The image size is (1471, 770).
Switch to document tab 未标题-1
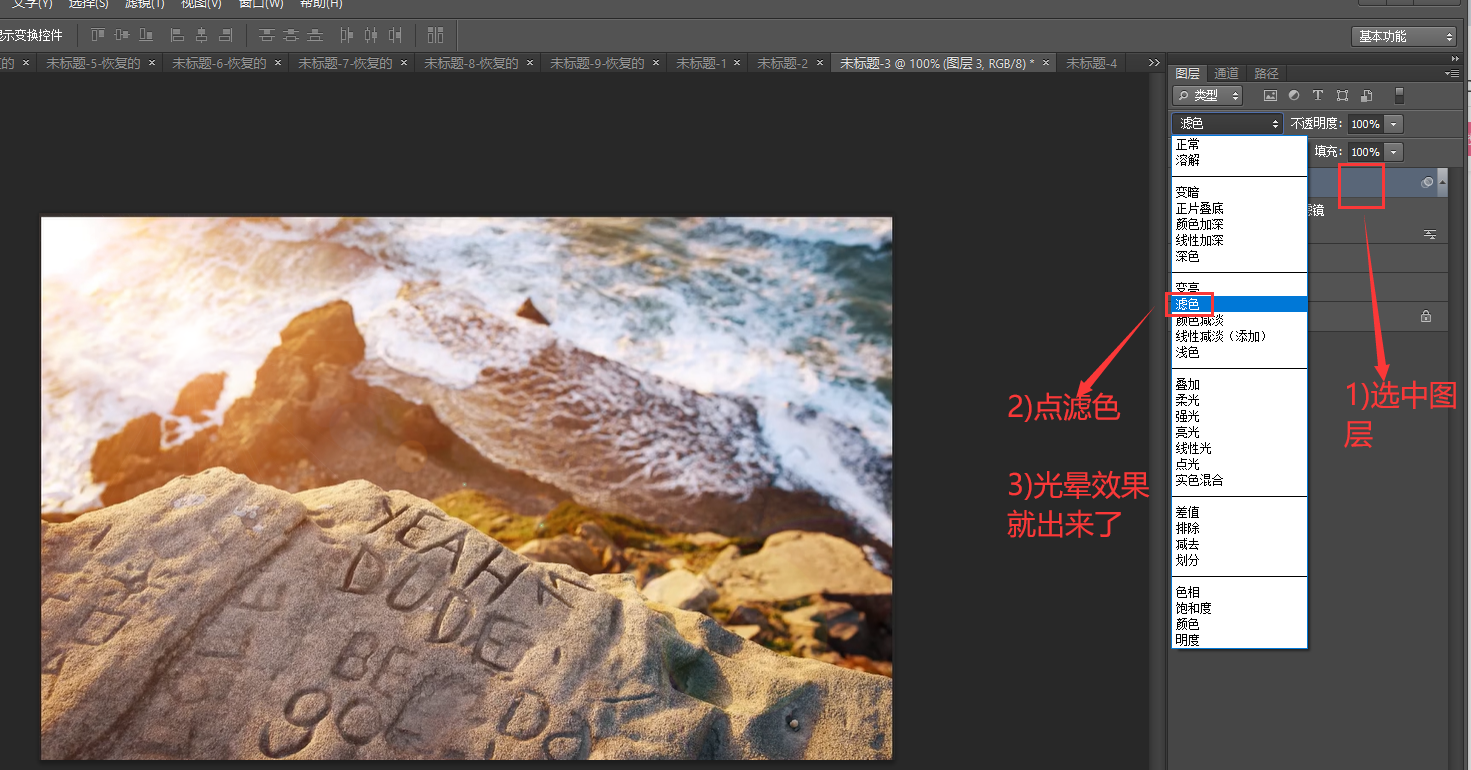708,63
